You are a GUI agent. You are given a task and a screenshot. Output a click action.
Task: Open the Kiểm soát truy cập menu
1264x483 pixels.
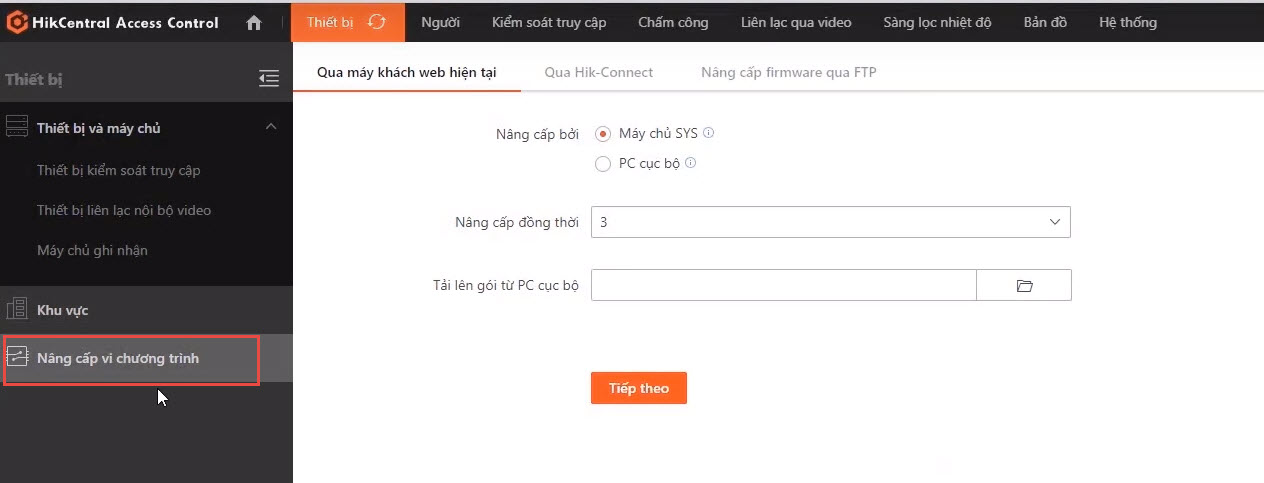(x=549, y=22)
